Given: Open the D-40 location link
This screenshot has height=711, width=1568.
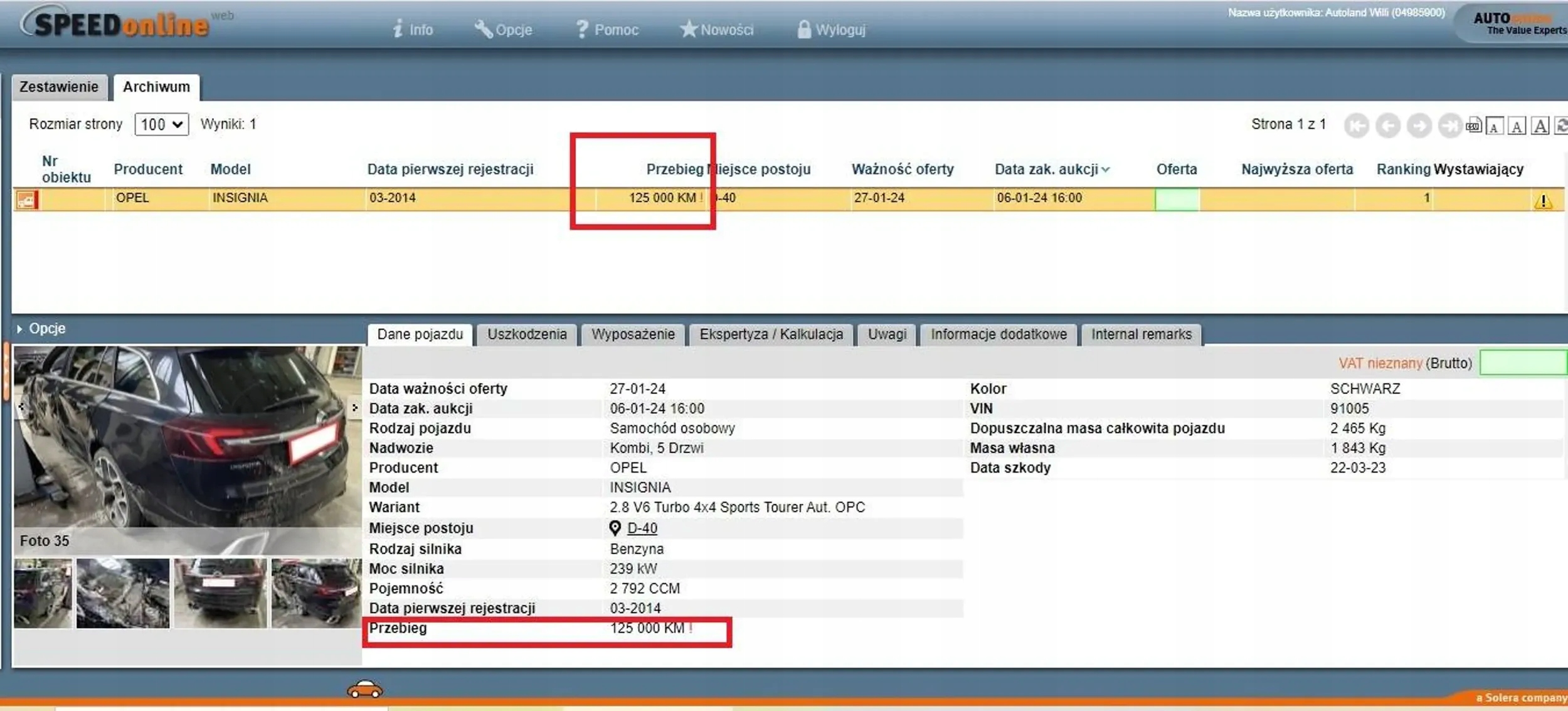Looking at the screenshot, I should [x=642, y=528].
